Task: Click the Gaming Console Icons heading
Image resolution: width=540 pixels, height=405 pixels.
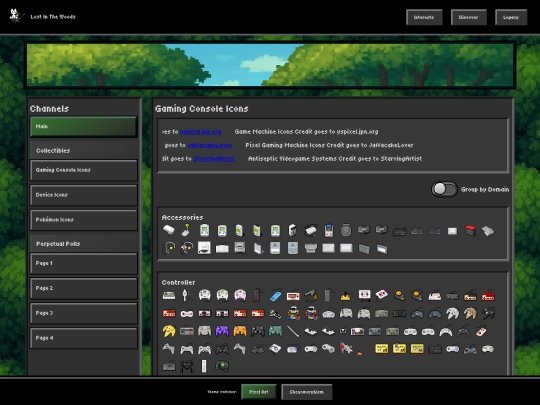Action: (x=201, y=109)
